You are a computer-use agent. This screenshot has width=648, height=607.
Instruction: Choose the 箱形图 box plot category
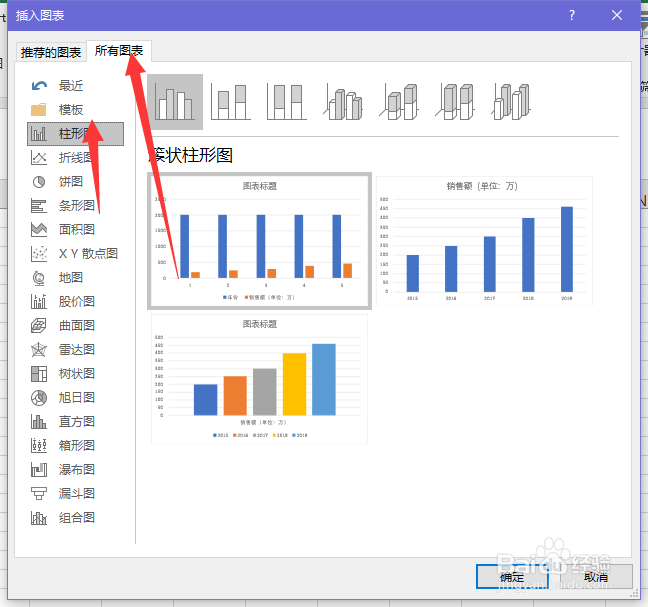pyautogui.click(x=75, y=445)
